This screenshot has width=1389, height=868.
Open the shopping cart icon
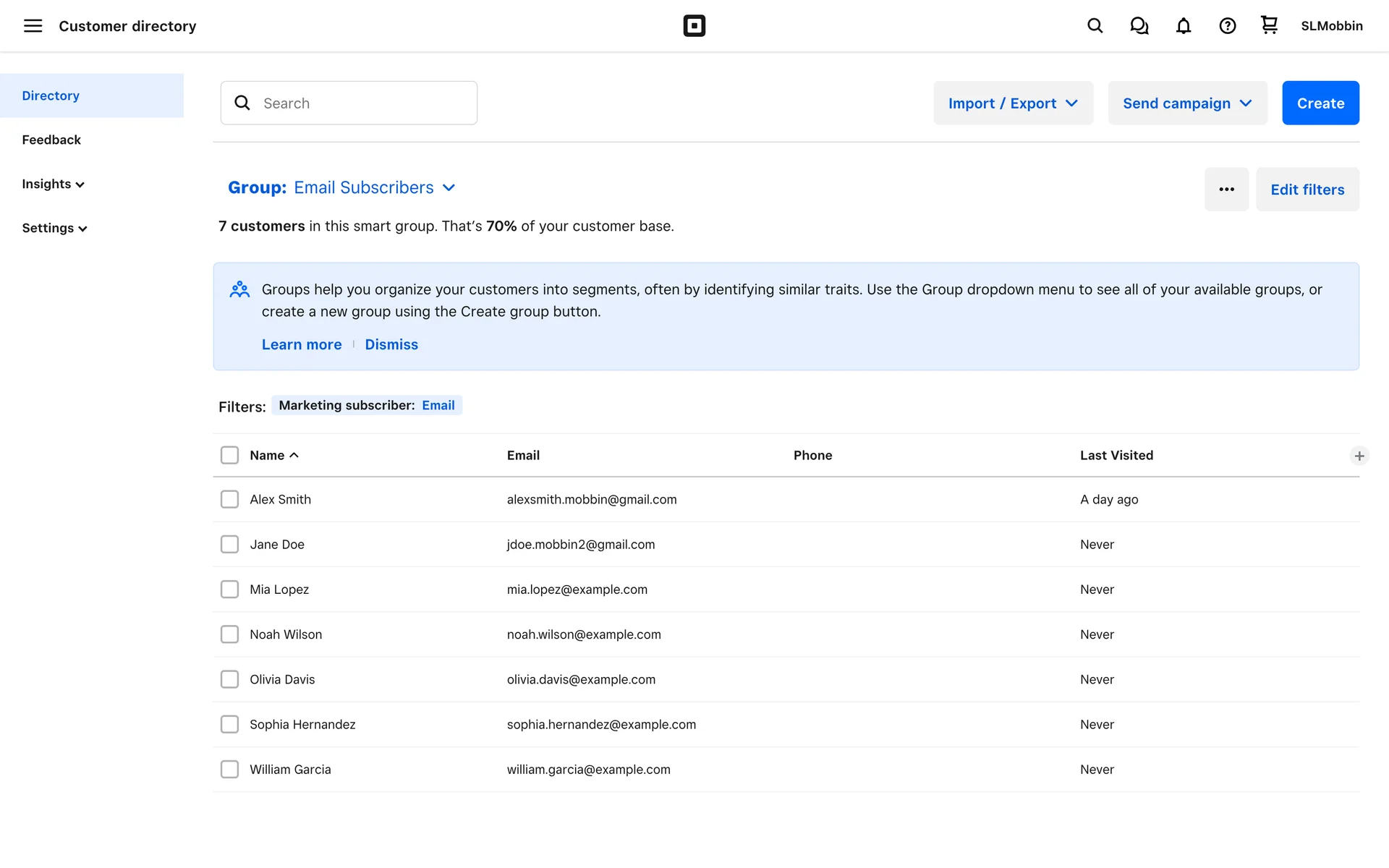(x=1269, y=25)
